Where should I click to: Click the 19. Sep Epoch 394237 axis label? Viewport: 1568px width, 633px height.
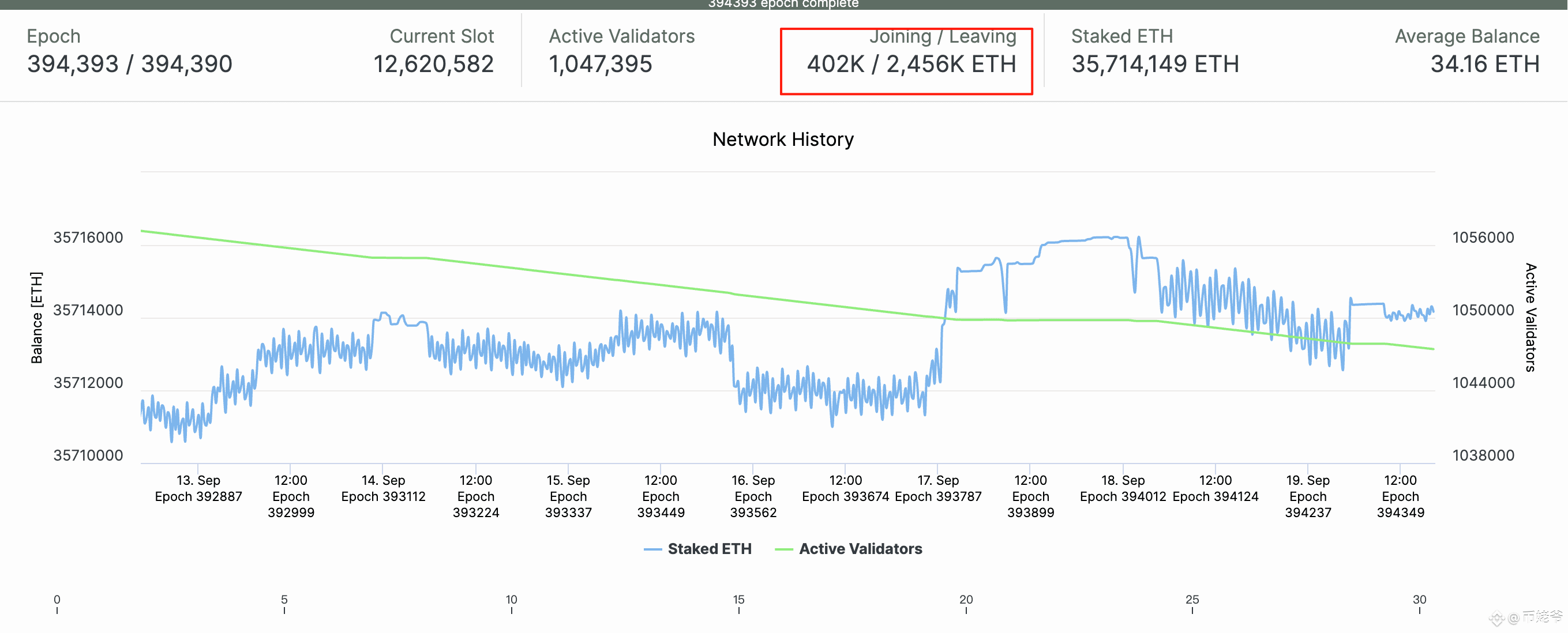click(1307, 496)
